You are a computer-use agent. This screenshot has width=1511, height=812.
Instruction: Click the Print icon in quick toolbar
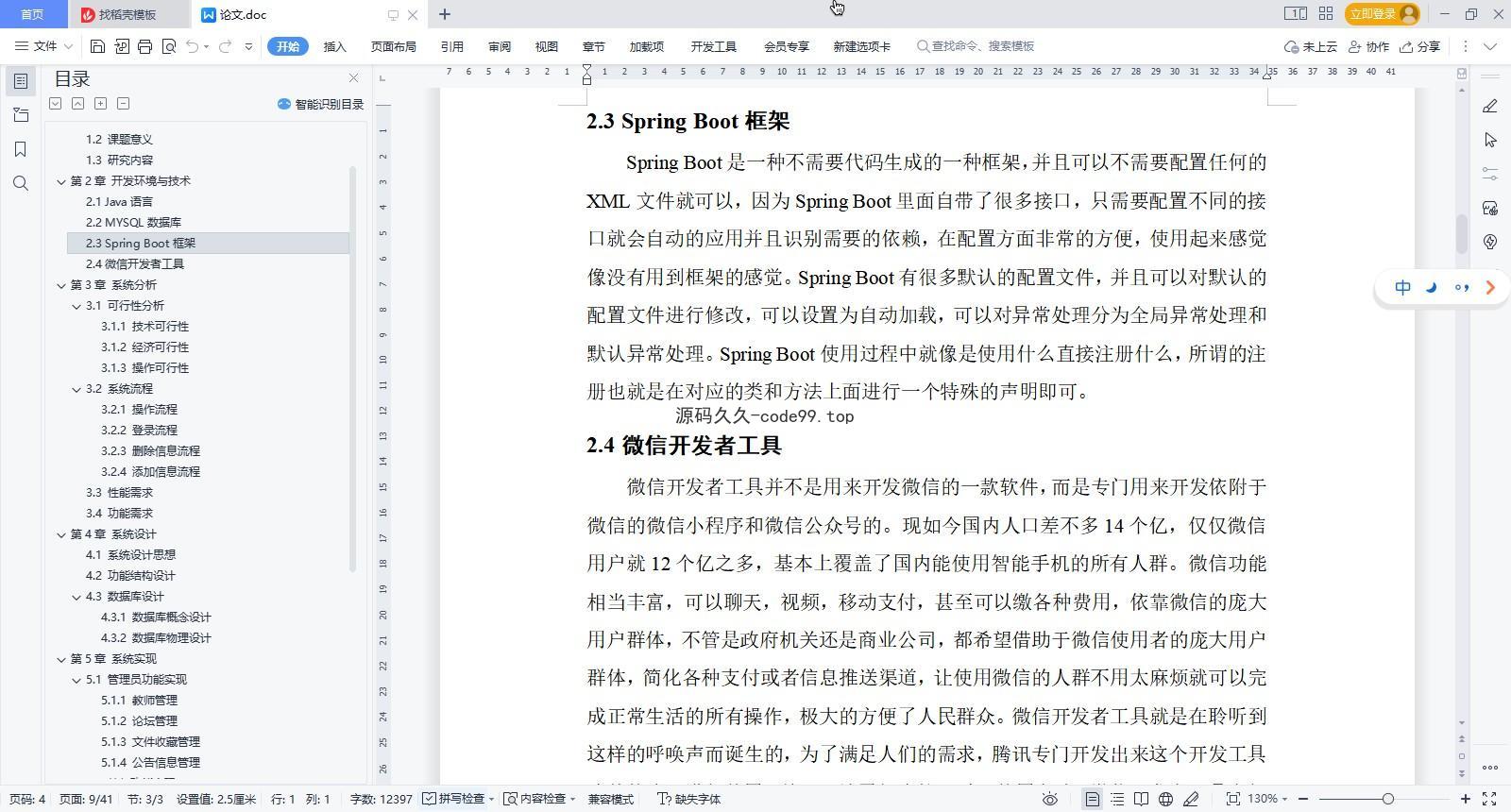(144, 46)
